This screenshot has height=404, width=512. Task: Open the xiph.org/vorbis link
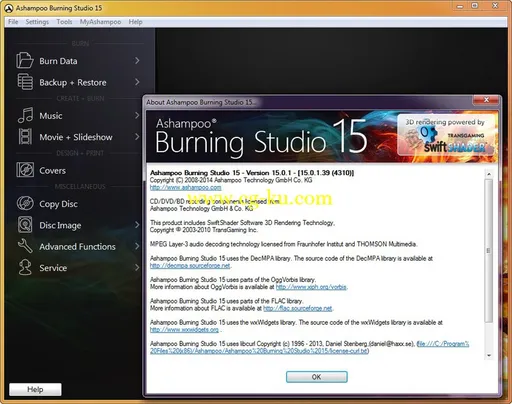point(311,287)
